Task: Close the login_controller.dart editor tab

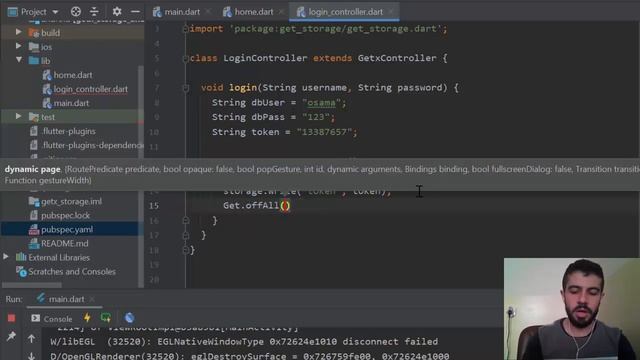Action: tap(391, 12)
